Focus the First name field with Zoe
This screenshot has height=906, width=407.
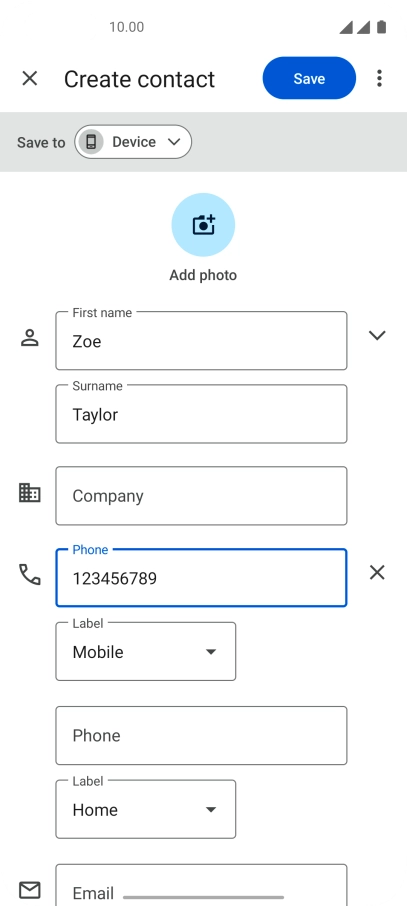point(201,341)
